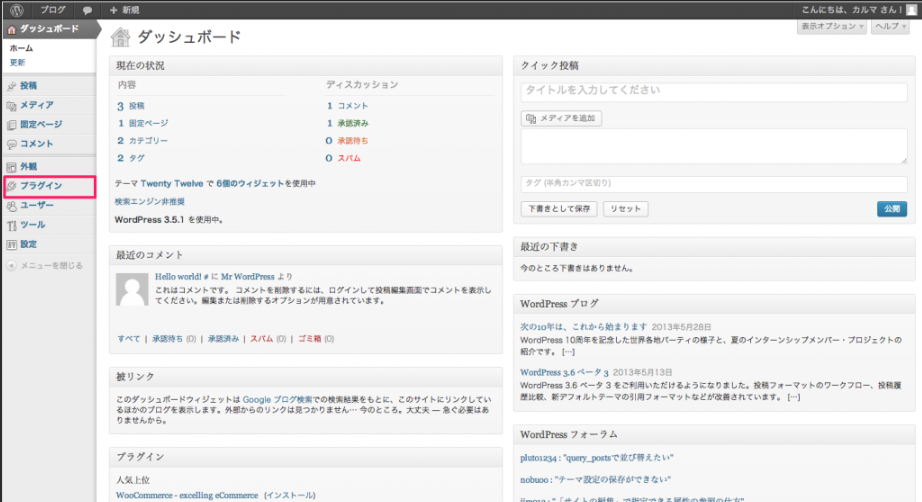
Task: Click the メディアを追加 button
Action: [x=562, y=118]
